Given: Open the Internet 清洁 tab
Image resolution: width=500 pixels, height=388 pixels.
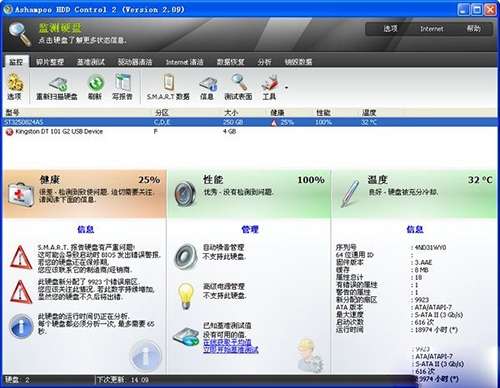Looking at the screenshot, I should click(x=184, y=62).
